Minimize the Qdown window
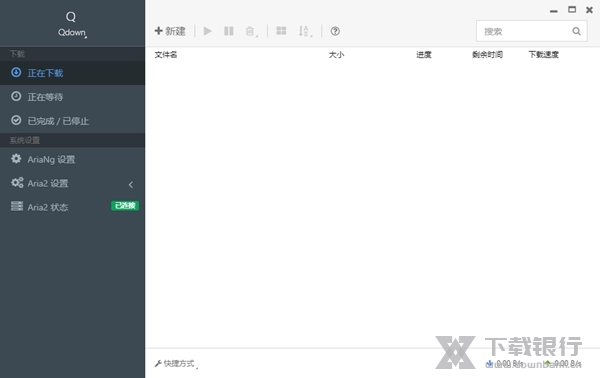 553,11
